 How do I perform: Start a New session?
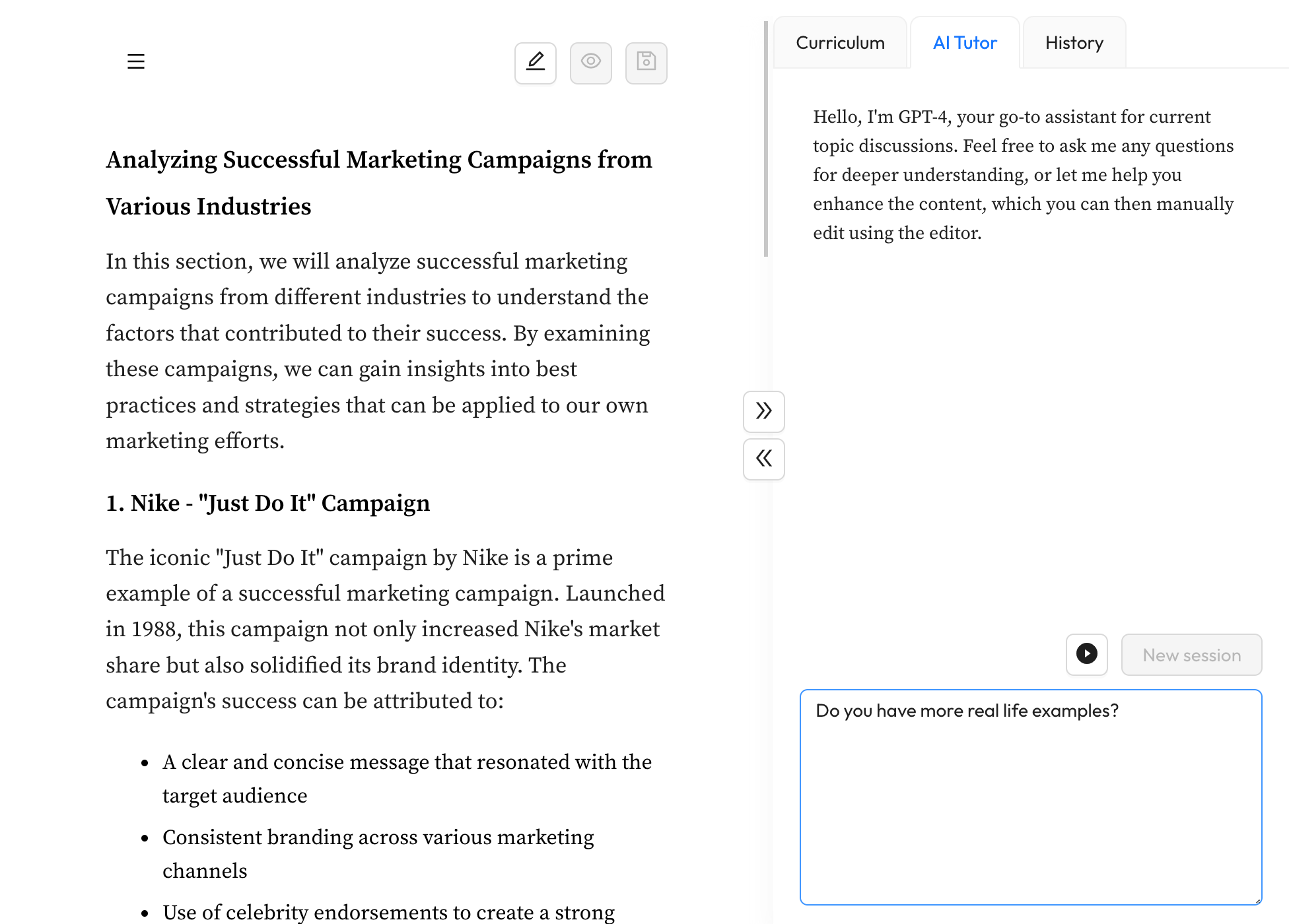1191,654
